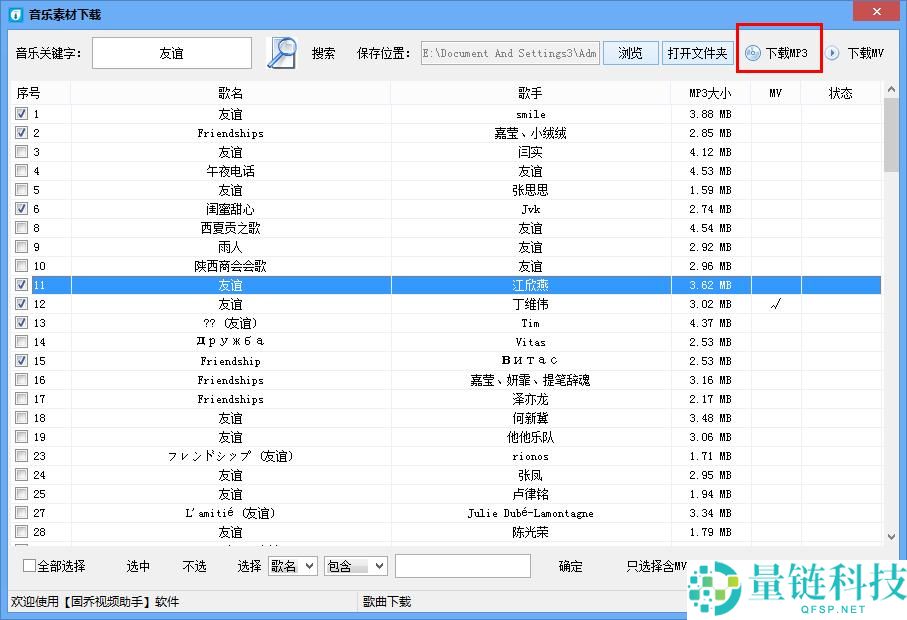Click the MP3大小 column header
Screen dimensions: 907x620
710,93
